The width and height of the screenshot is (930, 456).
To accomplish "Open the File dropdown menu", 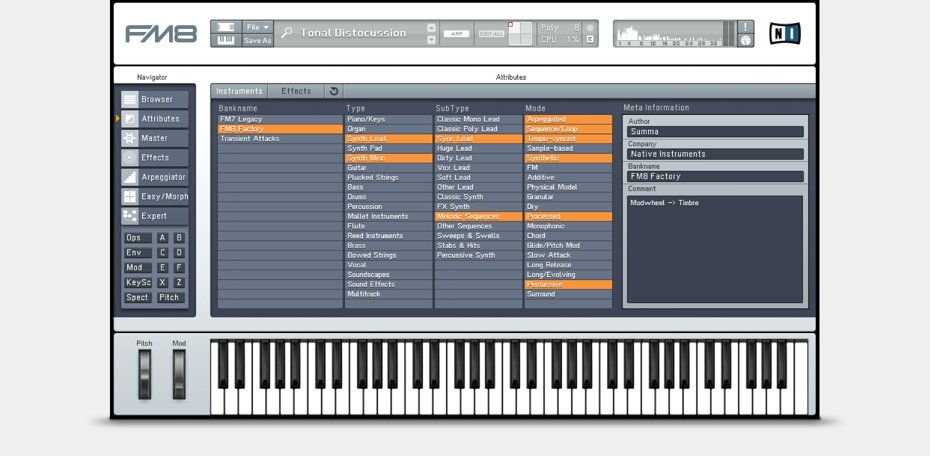I will pos(257,27).
